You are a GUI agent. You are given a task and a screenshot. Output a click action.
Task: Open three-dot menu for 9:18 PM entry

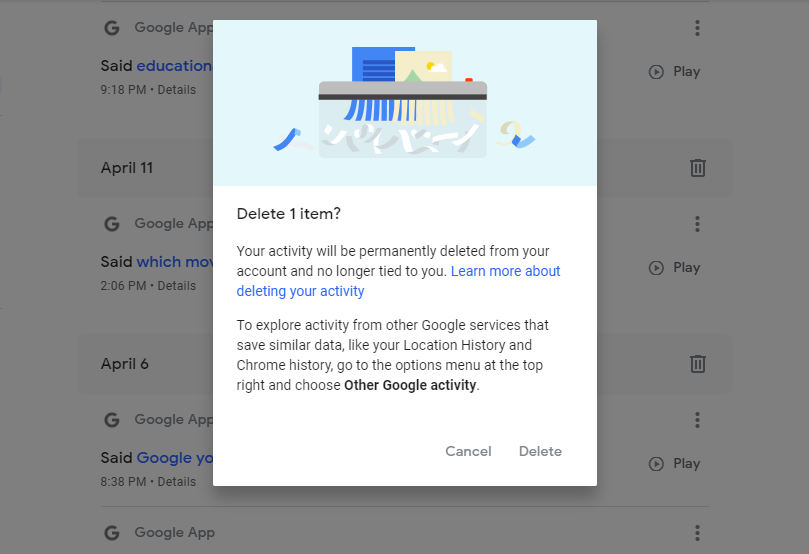(x=697, y=28)
